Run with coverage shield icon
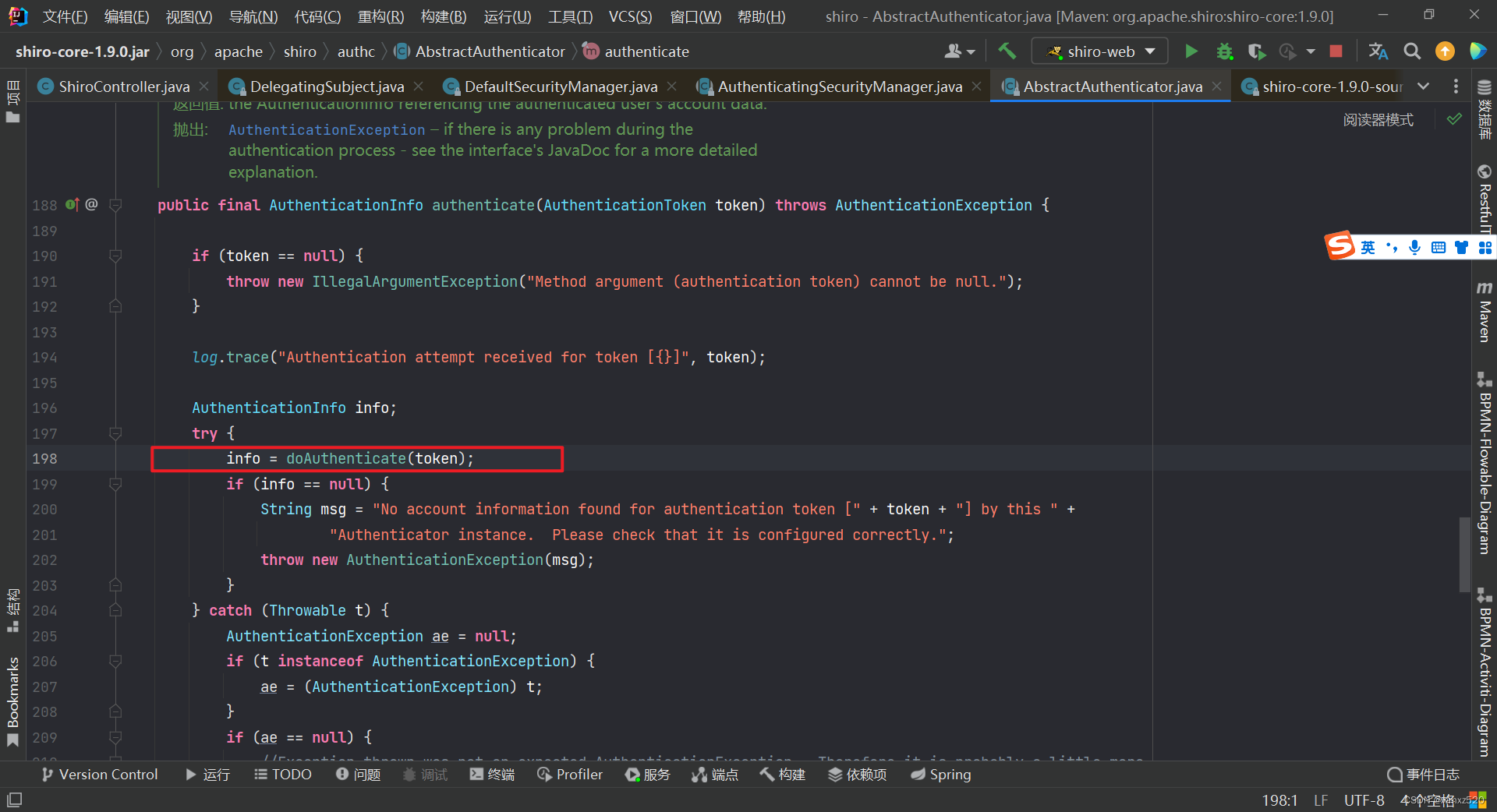Screen dimensions: 1497x812 (1256, 51)
